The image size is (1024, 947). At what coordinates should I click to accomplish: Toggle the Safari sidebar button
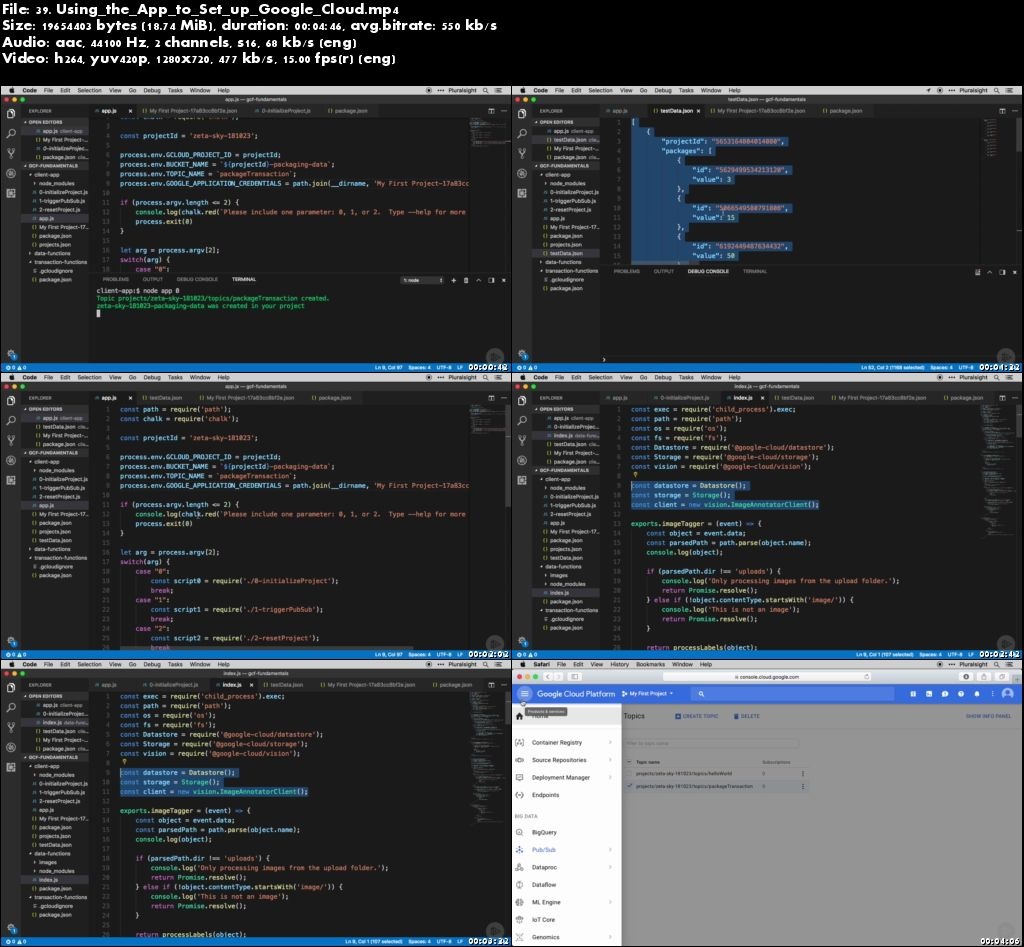[x=575, y=677]
